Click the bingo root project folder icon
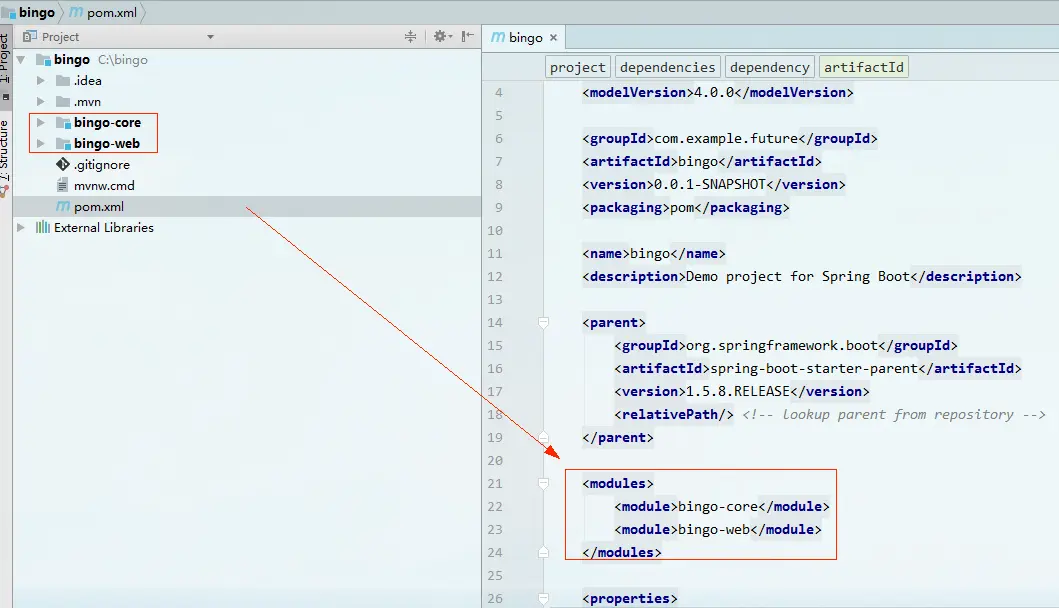 coord(43,59)
